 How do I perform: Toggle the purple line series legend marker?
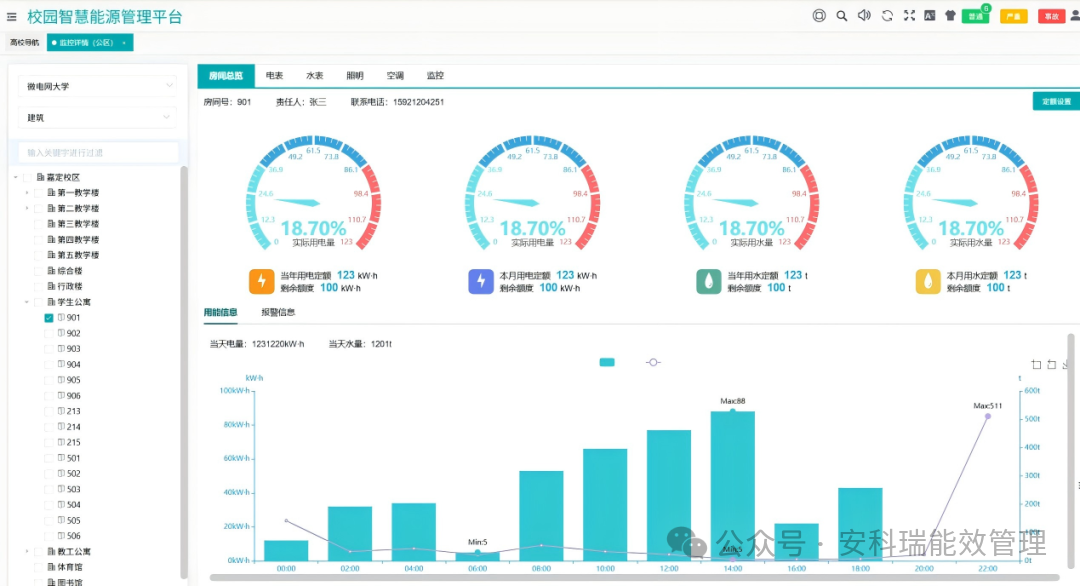click(653, 362)
